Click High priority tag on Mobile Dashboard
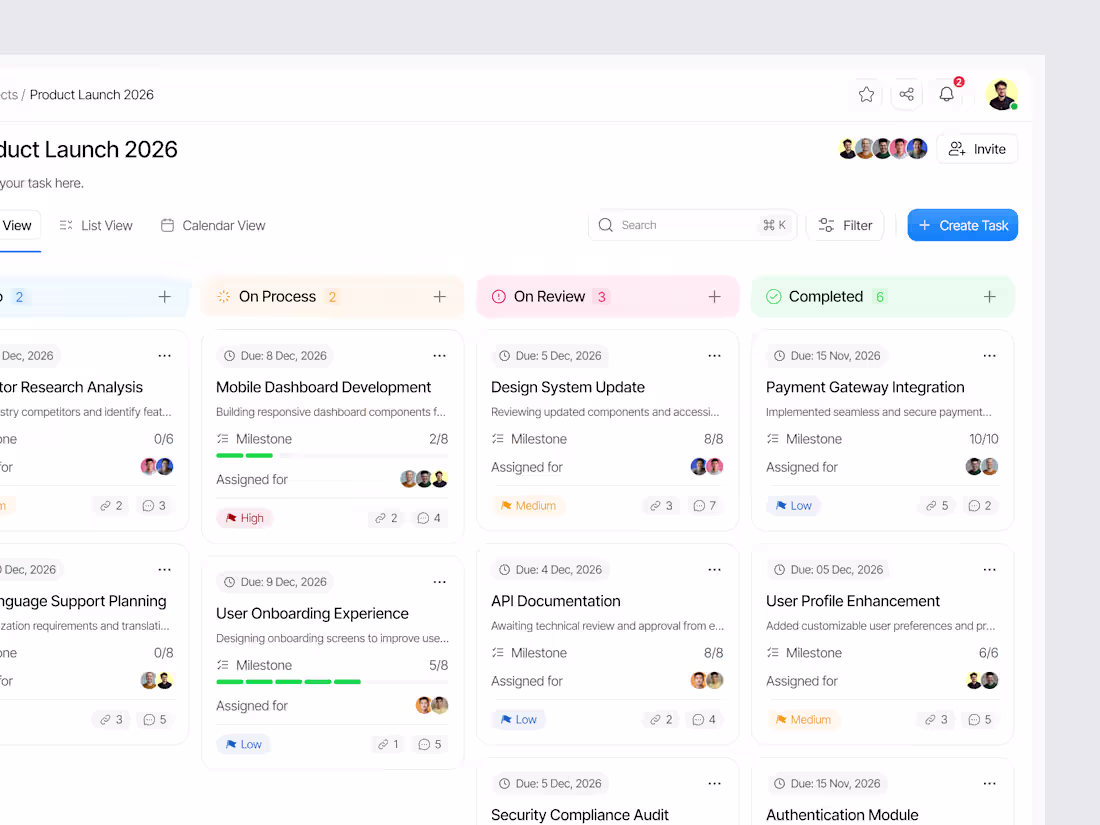This screenshot has height=825, width=1100. click(x=245, y=518)
